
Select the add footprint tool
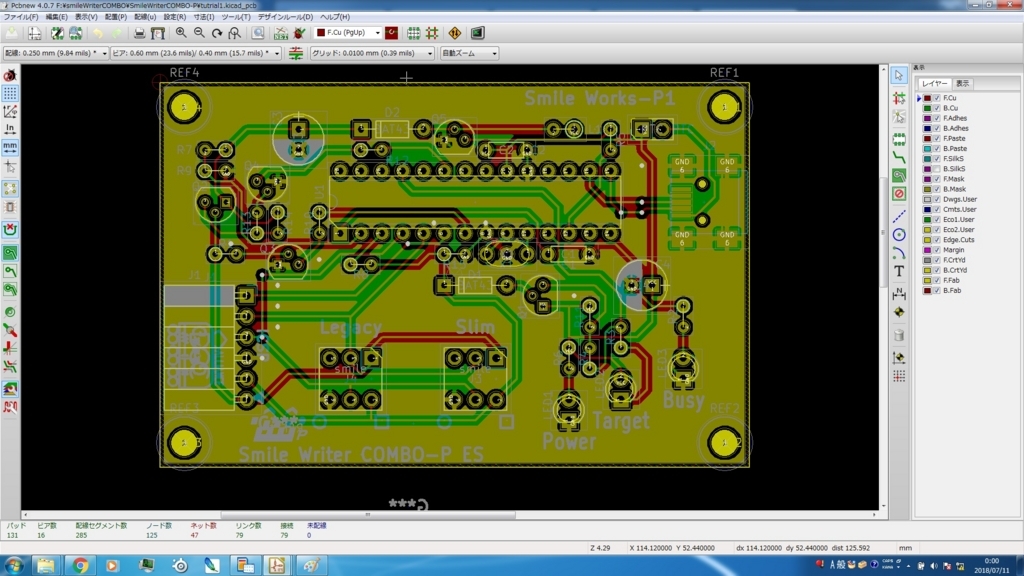[x=899, y=140]
